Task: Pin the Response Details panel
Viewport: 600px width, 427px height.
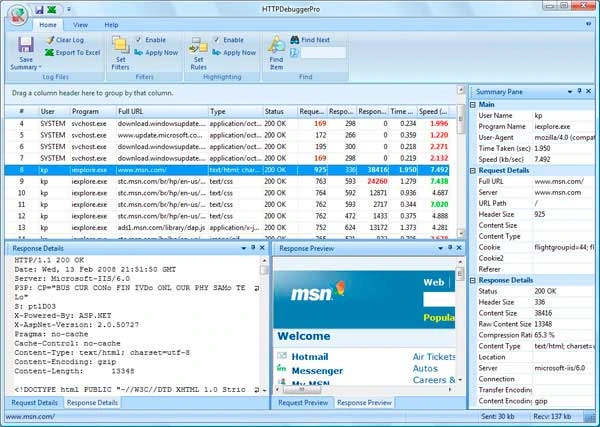Action: pyautogui.click(x=253, y=248)
